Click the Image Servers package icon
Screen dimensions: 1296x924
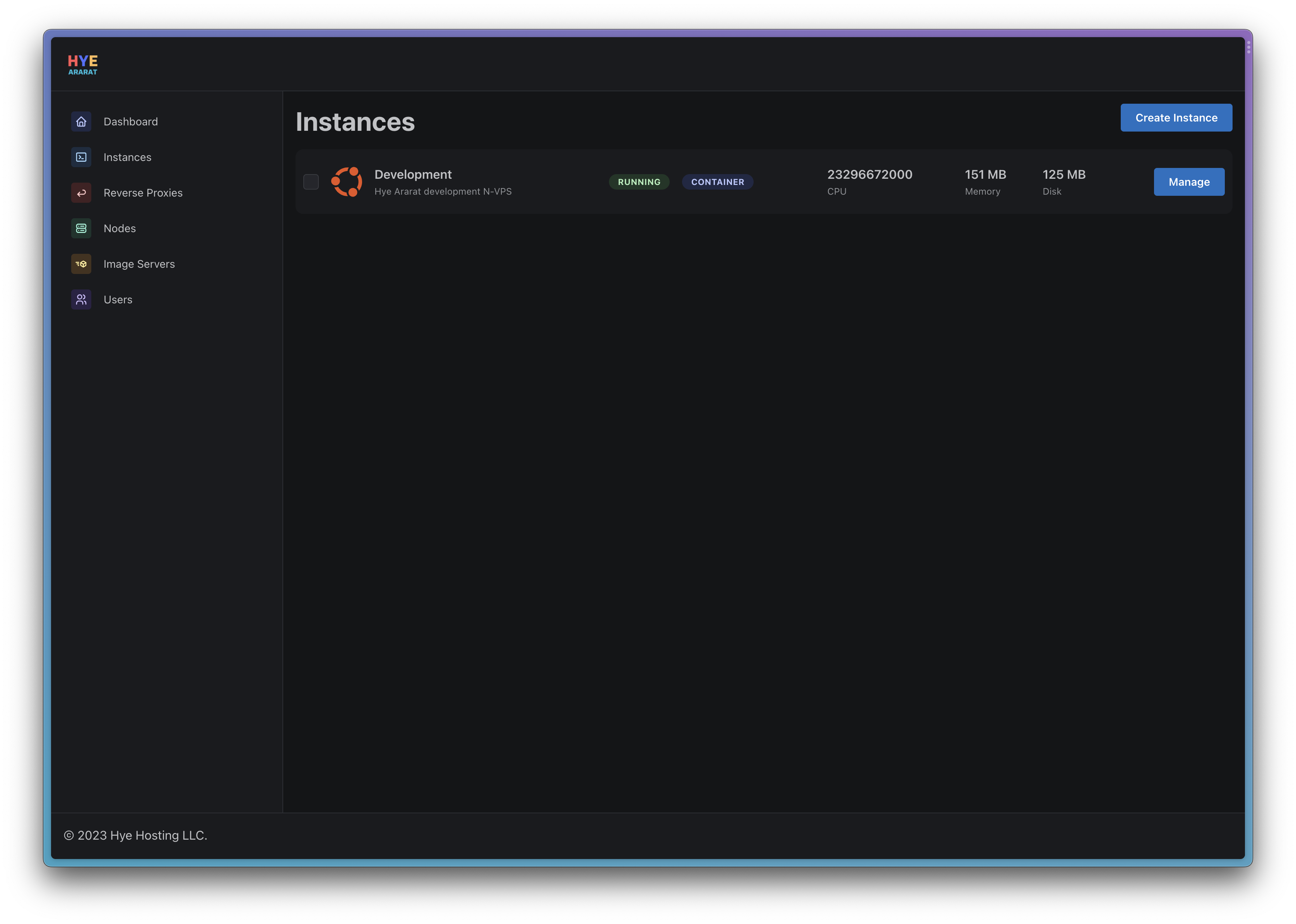pyautogui.click(x=81, y=264)
